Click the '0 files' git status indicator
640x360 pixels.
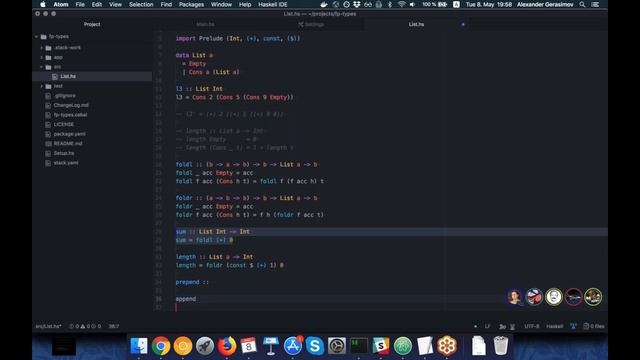point(594,326)
